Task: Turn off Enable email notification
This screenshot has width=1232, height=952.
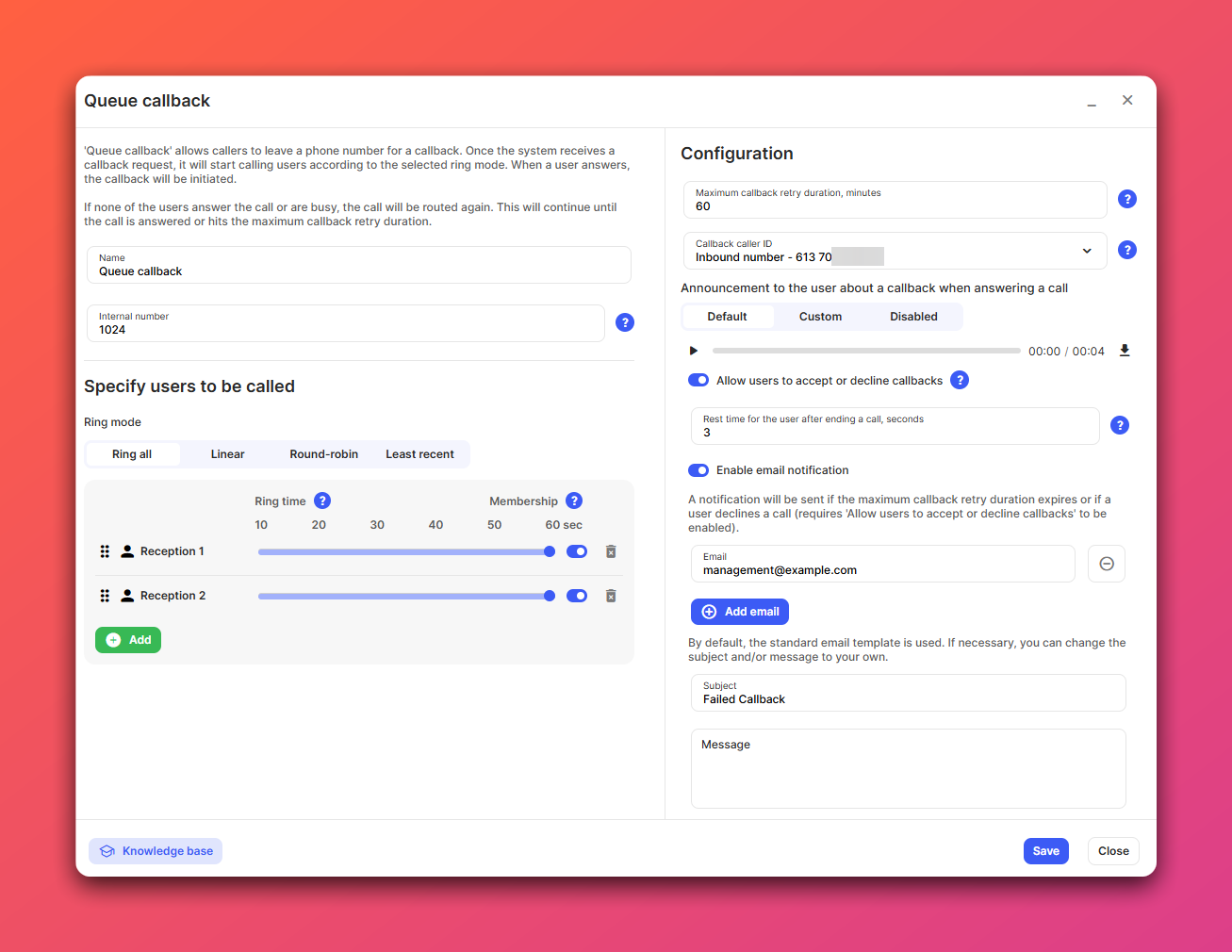Action: click(x=698, y=470)
